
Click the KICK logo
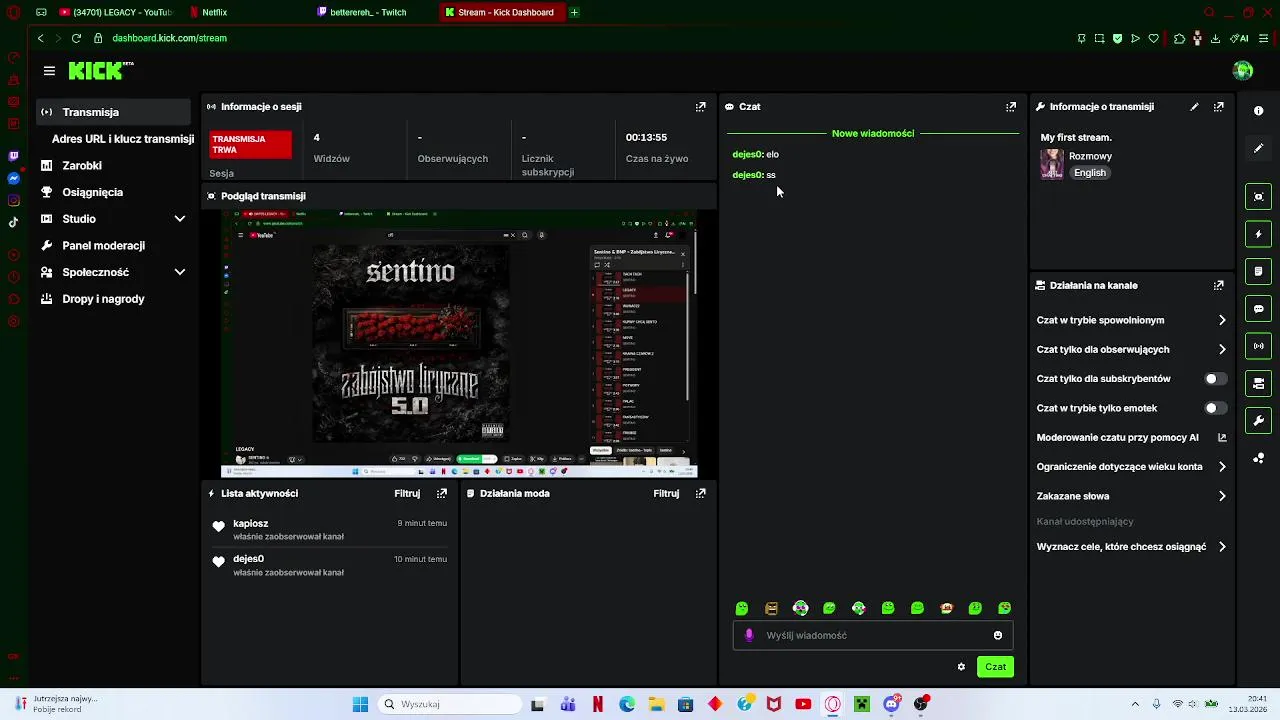pyautogui.click(x=99, y=70)
